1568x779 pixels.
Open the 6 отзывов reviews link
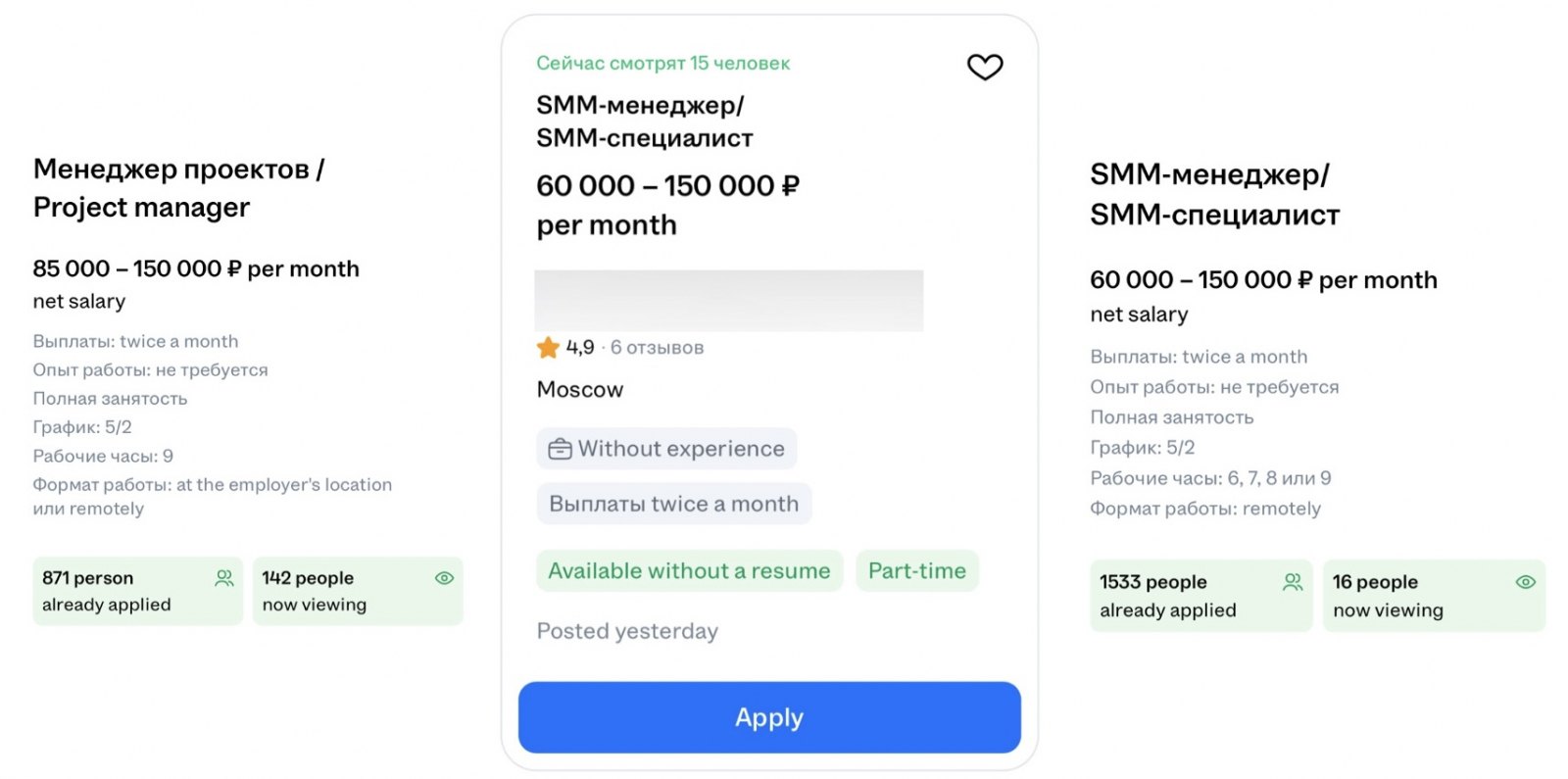(657, 348)
